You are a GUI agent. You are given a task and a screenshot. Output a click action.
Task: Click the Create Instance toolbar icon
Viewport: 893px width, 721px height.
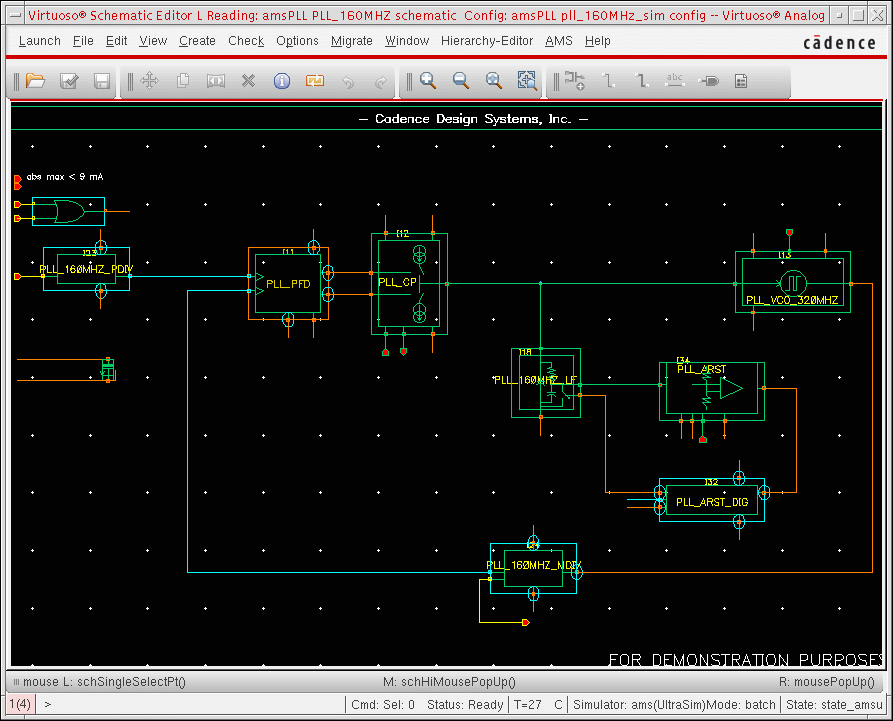tap(574, 81)
